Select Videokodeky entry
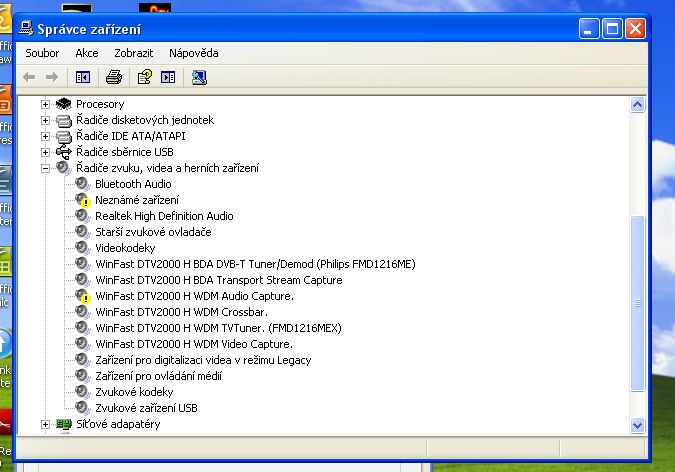 (125, 248)
